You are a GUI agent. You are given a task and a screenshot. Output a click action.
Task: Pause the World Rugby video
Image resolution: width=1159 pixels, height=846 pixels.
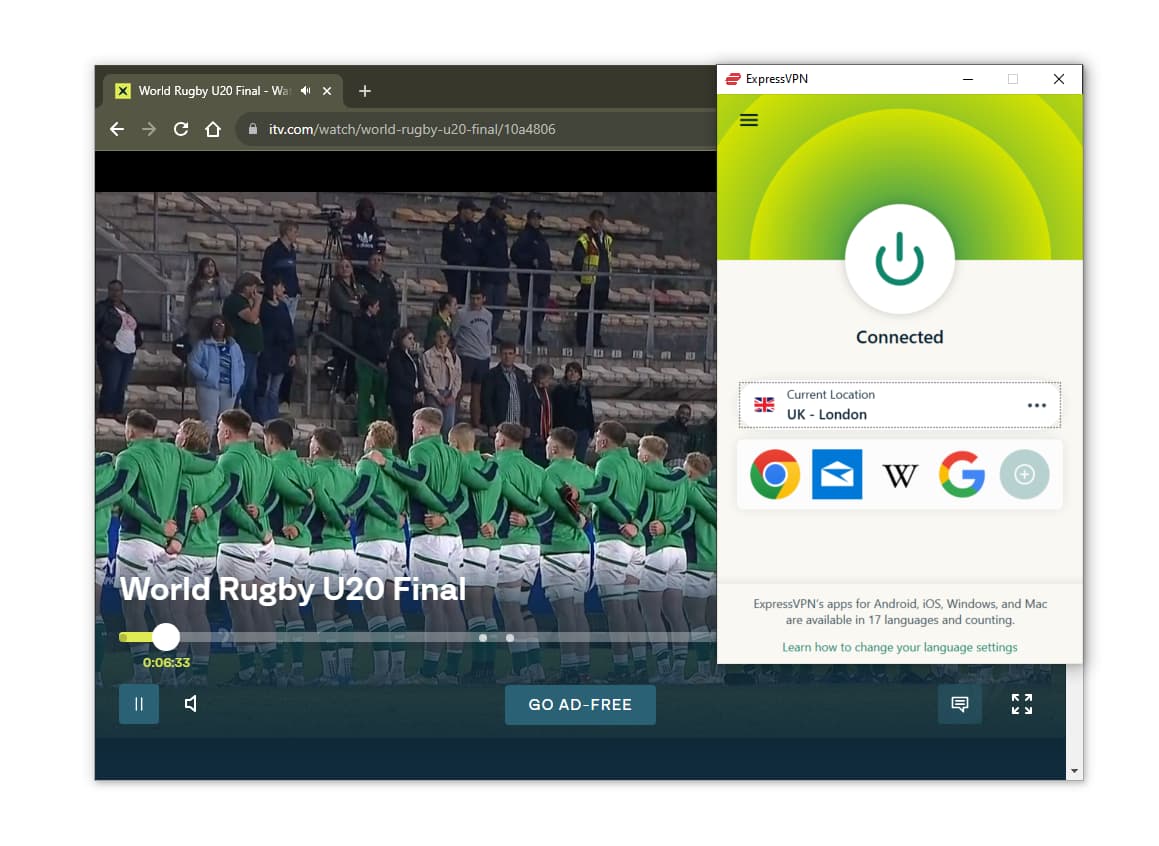pos(139,704)
